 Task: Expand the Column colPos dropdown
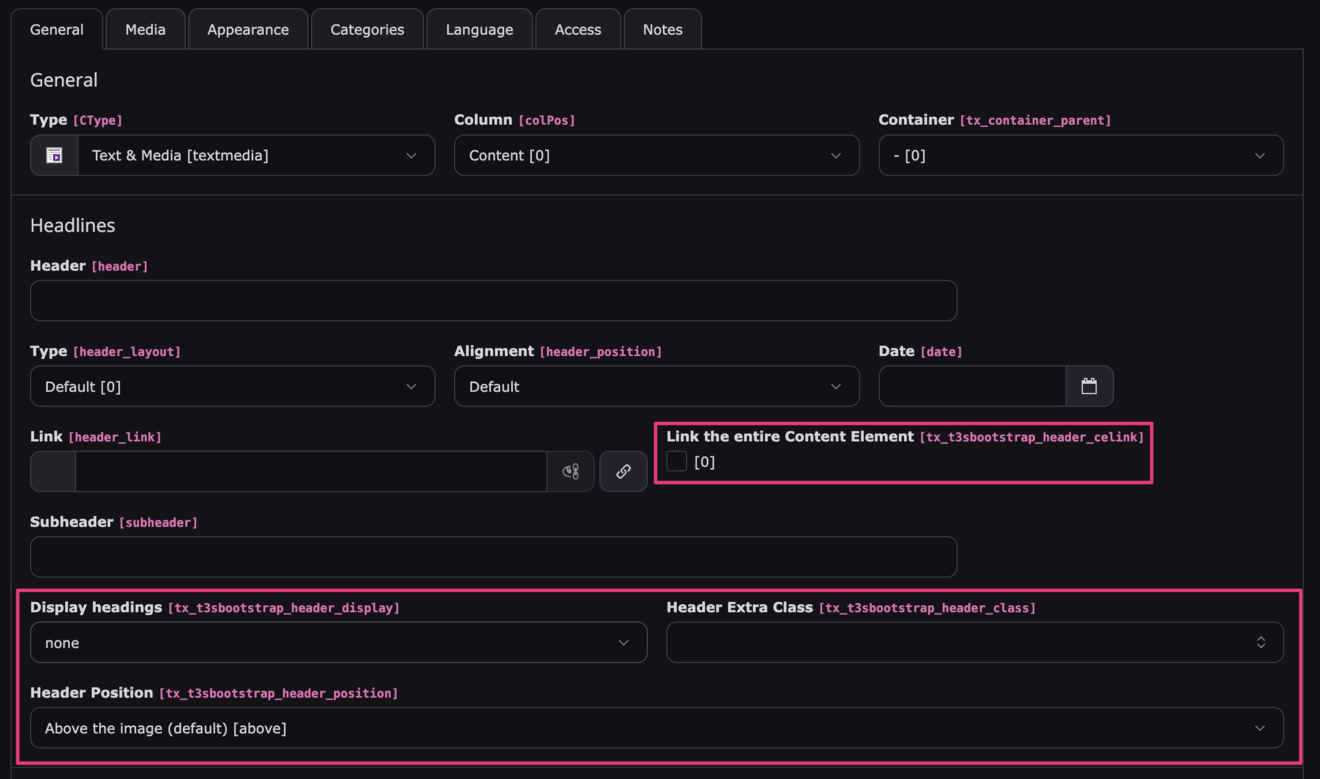[x=656, y=156]
